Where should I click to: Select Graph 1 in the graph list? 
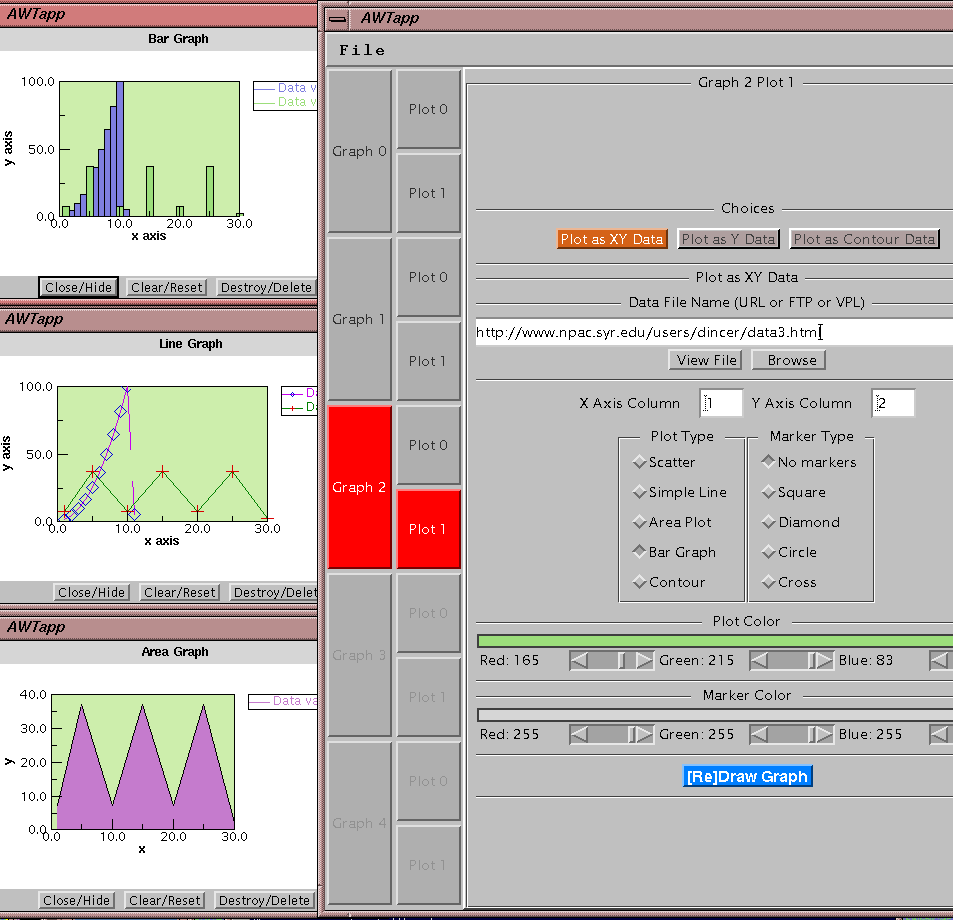tap(359, 319)
